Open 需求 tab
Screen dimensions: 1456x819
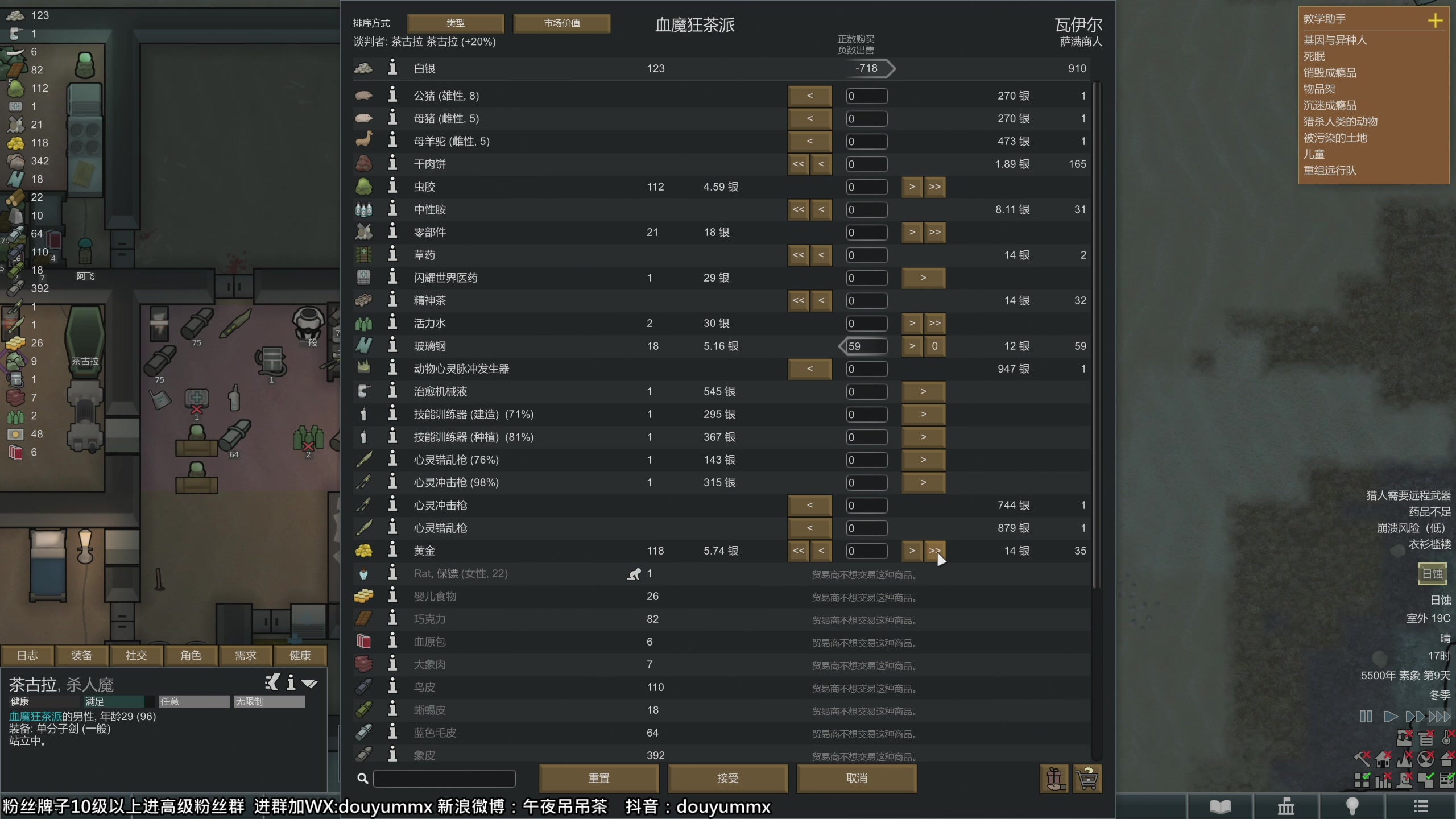coord(246,655)
